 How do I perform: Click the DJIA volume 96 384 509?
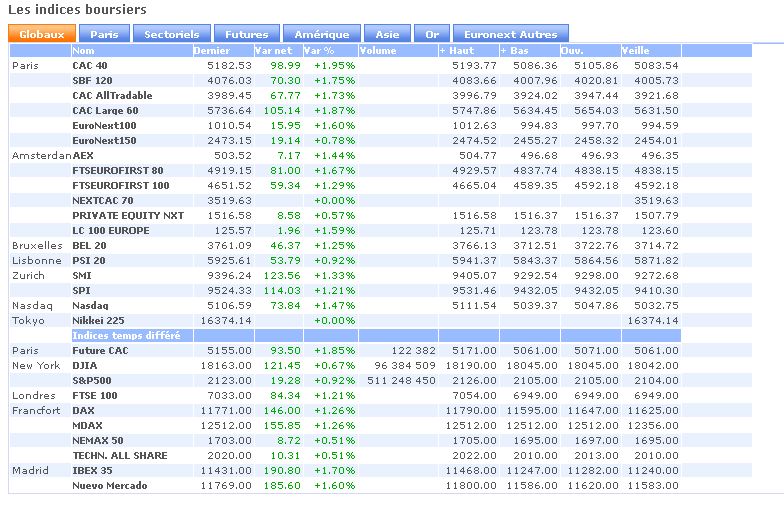pyautogui.click(x=404, y=366)
